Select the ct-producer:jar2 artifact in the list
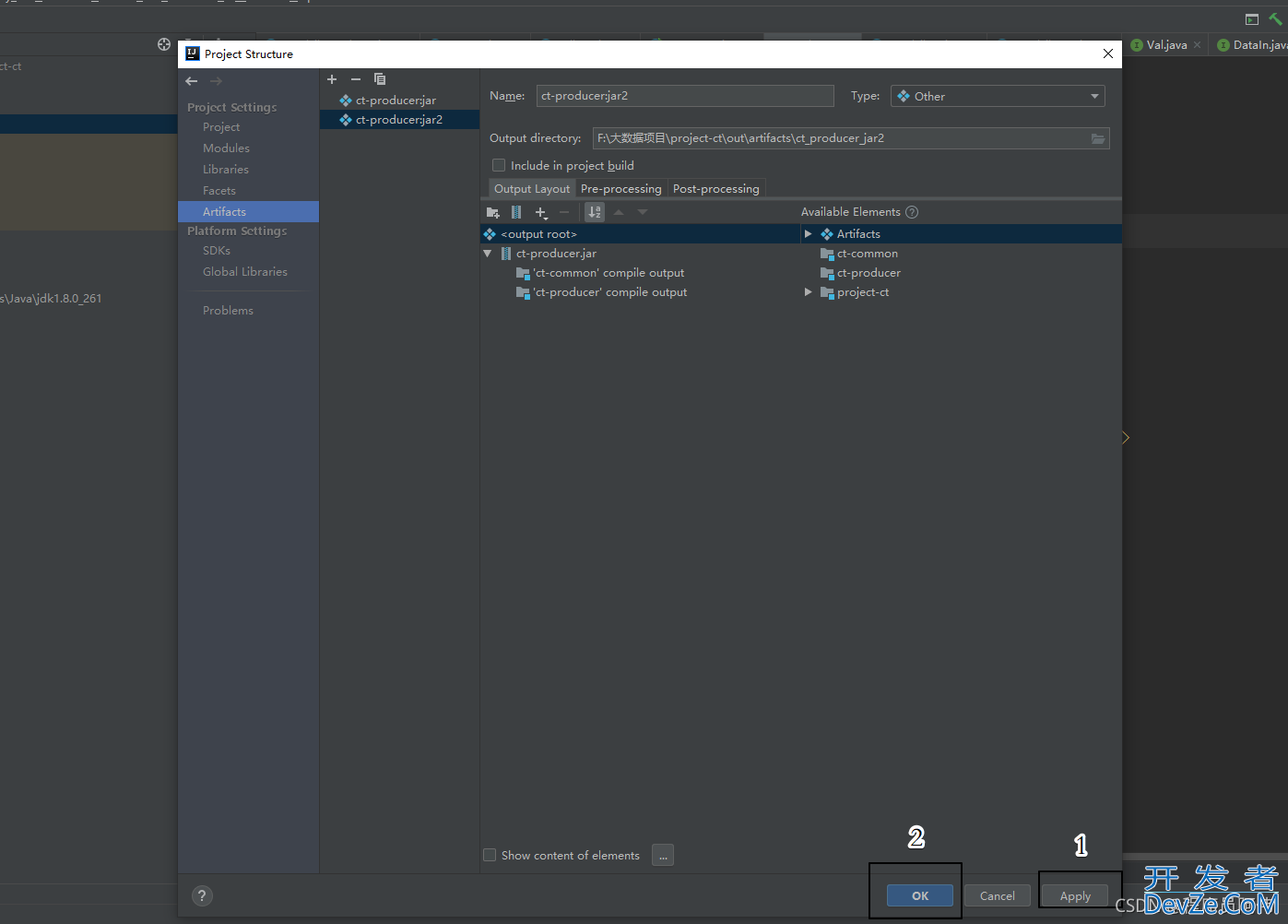Viewport: 1288px width, 924px height. (399, 120)
